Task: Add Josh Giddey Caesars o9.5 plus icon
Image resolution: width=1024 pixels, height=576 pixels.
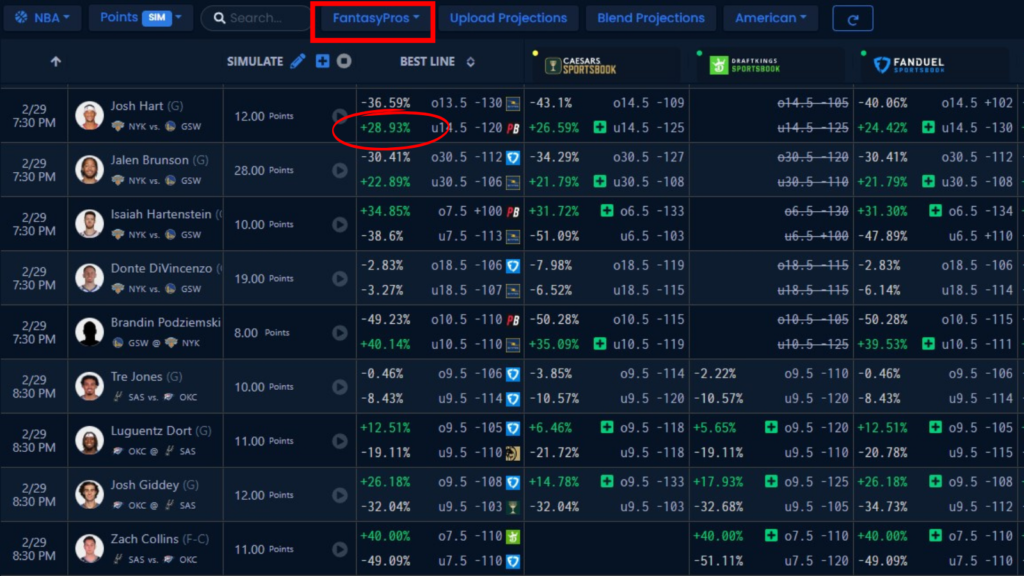Action: point(607,481)
